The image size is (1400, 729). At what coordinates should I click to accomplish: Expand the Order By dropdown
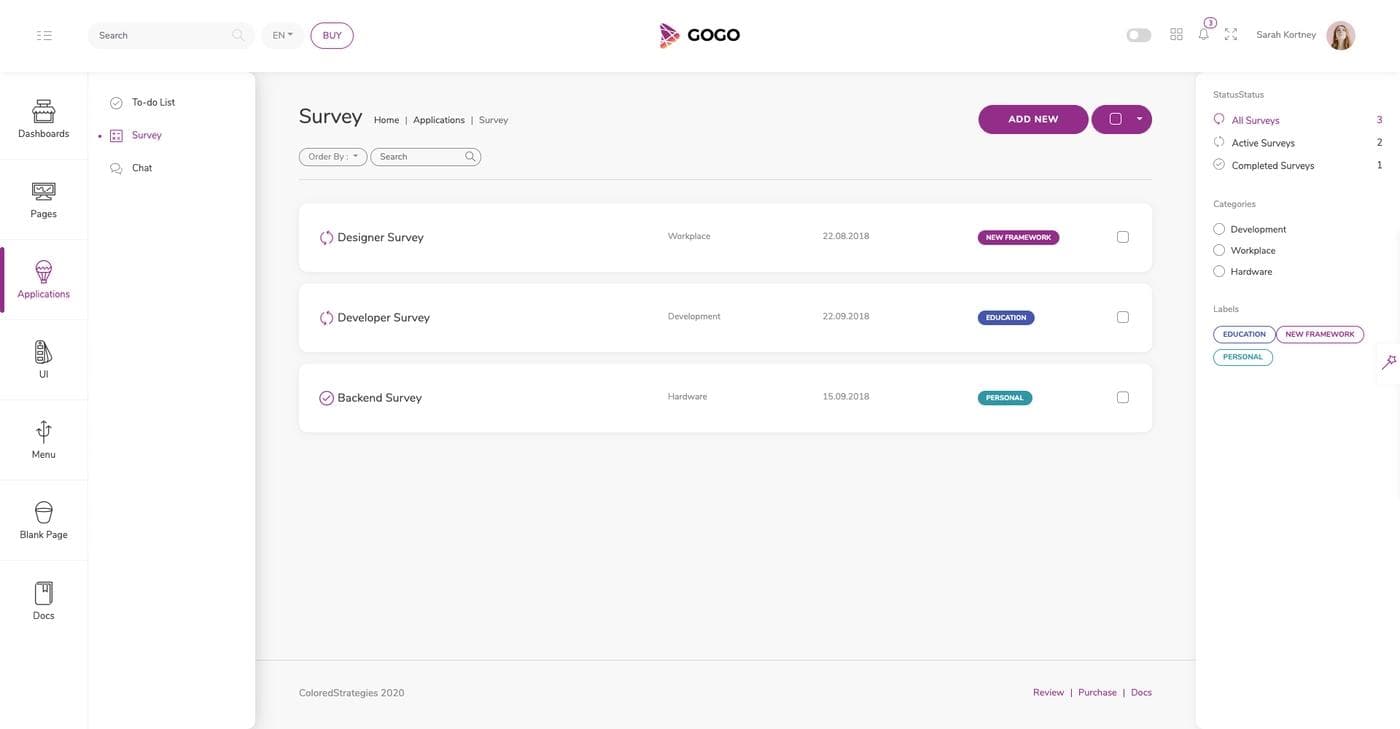tap(333, 157)
